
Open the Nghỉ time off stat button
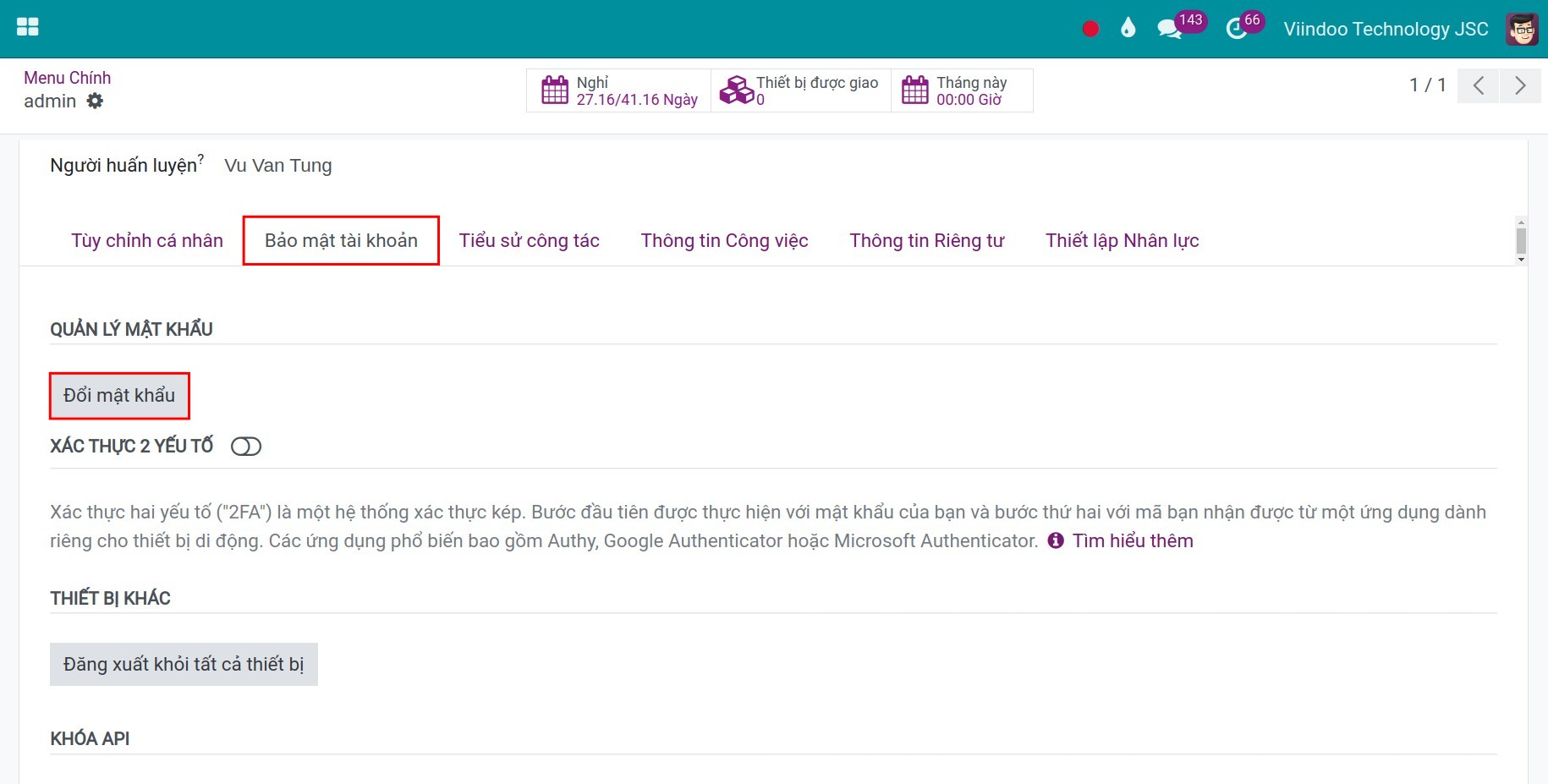(618, 90)
